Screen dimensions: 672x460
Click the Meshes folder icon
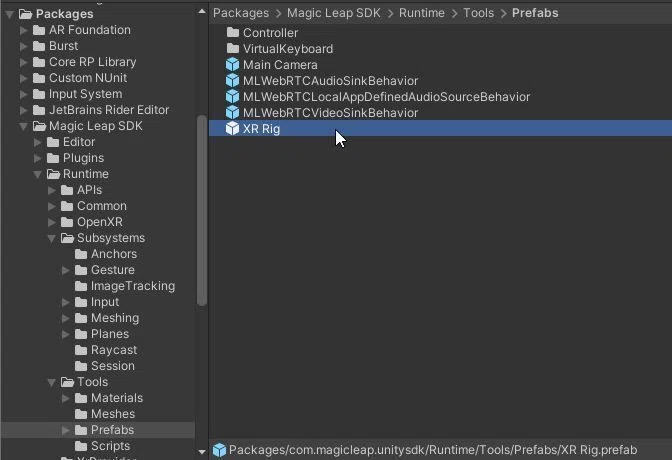click(x=81, y=414)
